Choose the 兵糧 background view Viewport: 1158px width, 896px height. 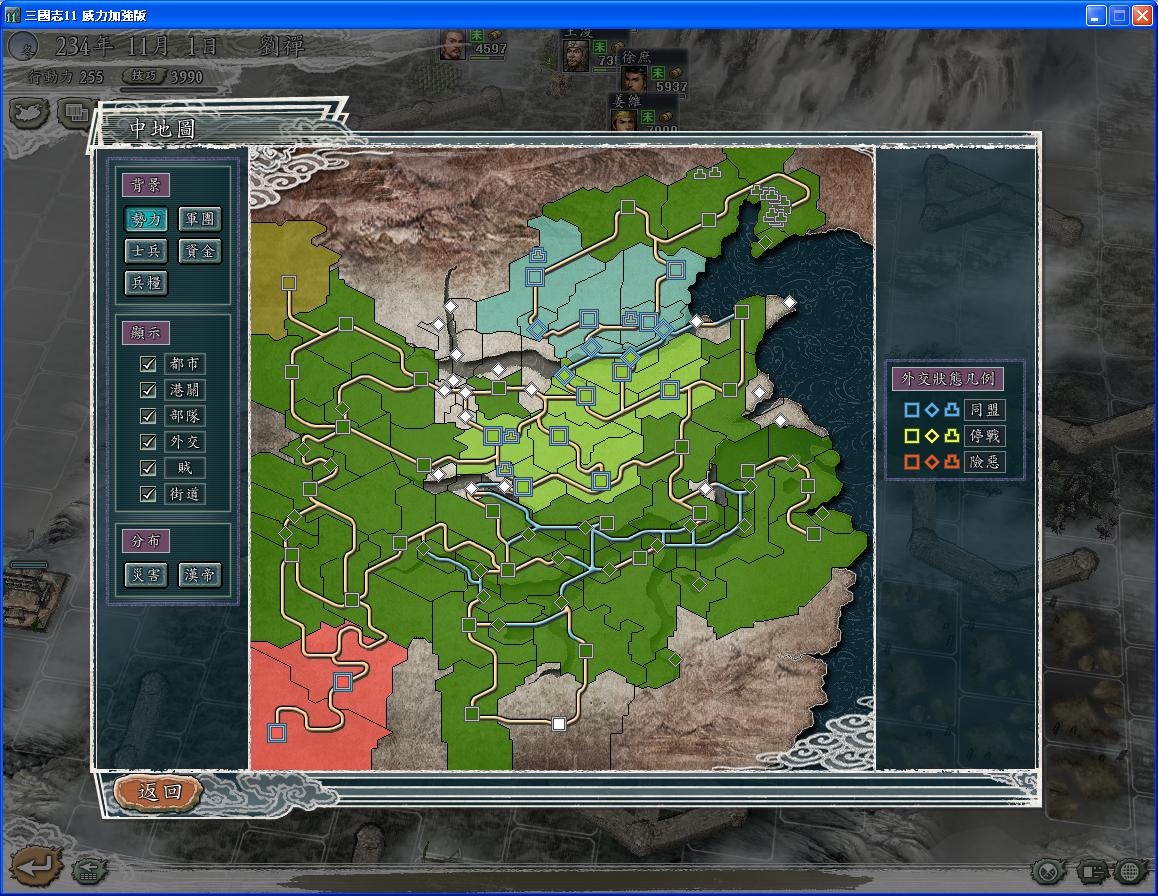coord(146,283)
